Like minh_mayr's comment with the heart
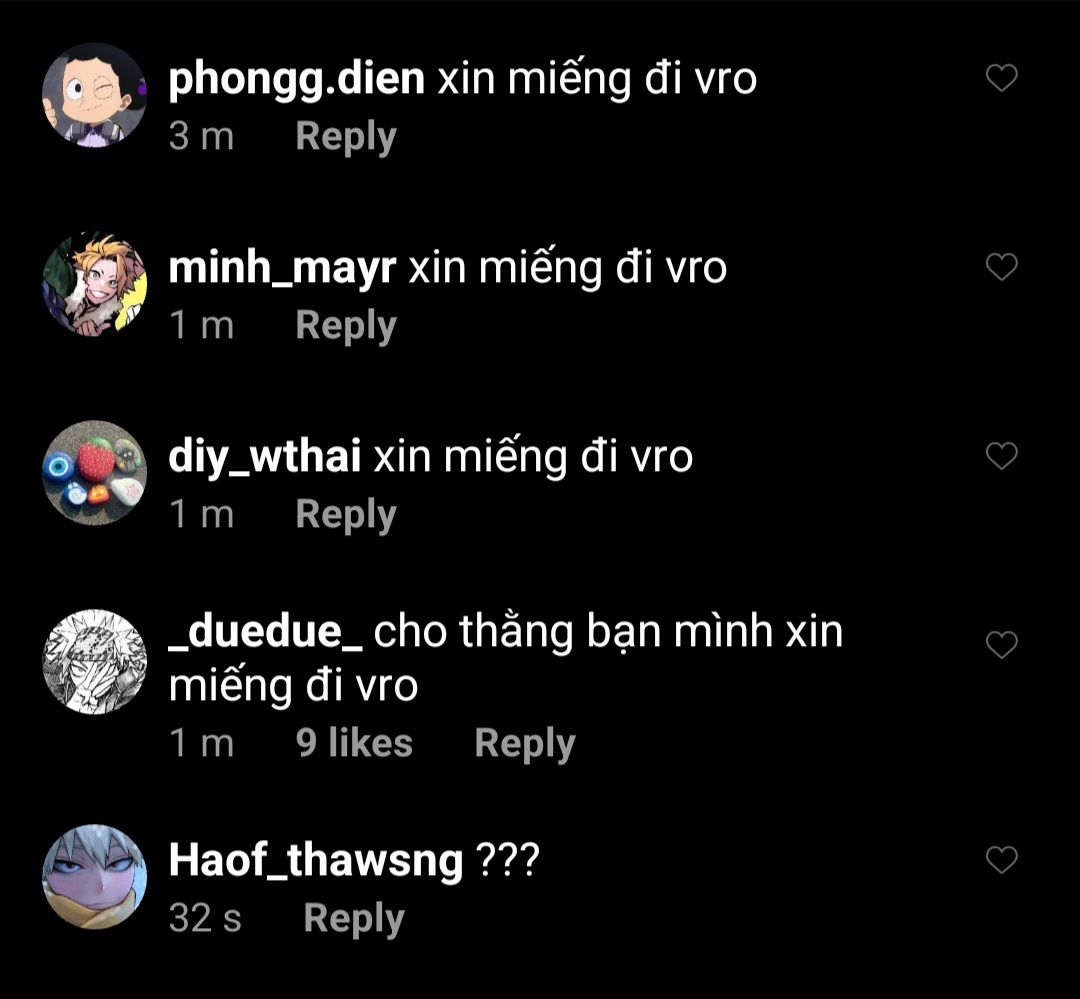Image resolution: width=1080 pixels, height=999 pixels. click(x=1001, y=267)
